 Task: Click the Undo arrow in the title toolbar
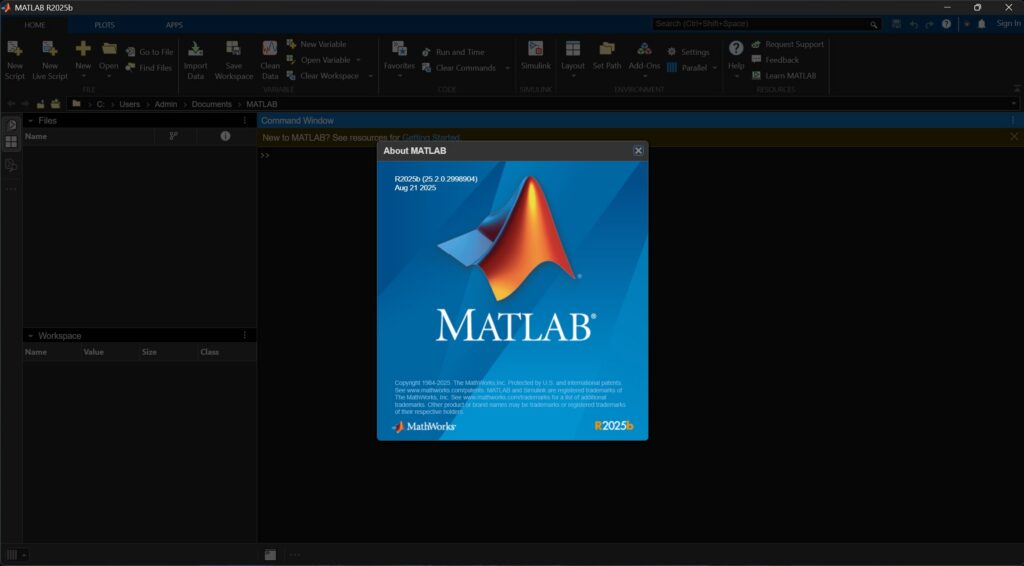(914, 24)
